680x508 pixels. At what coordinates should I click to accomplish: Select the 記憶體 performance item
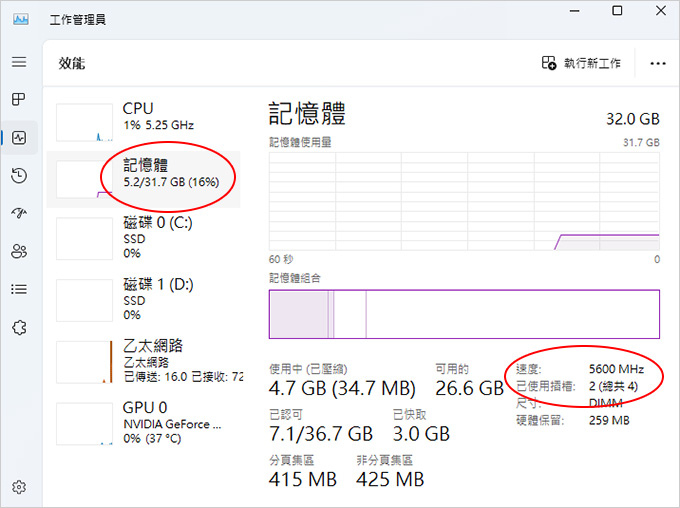[x=143, y=179]
